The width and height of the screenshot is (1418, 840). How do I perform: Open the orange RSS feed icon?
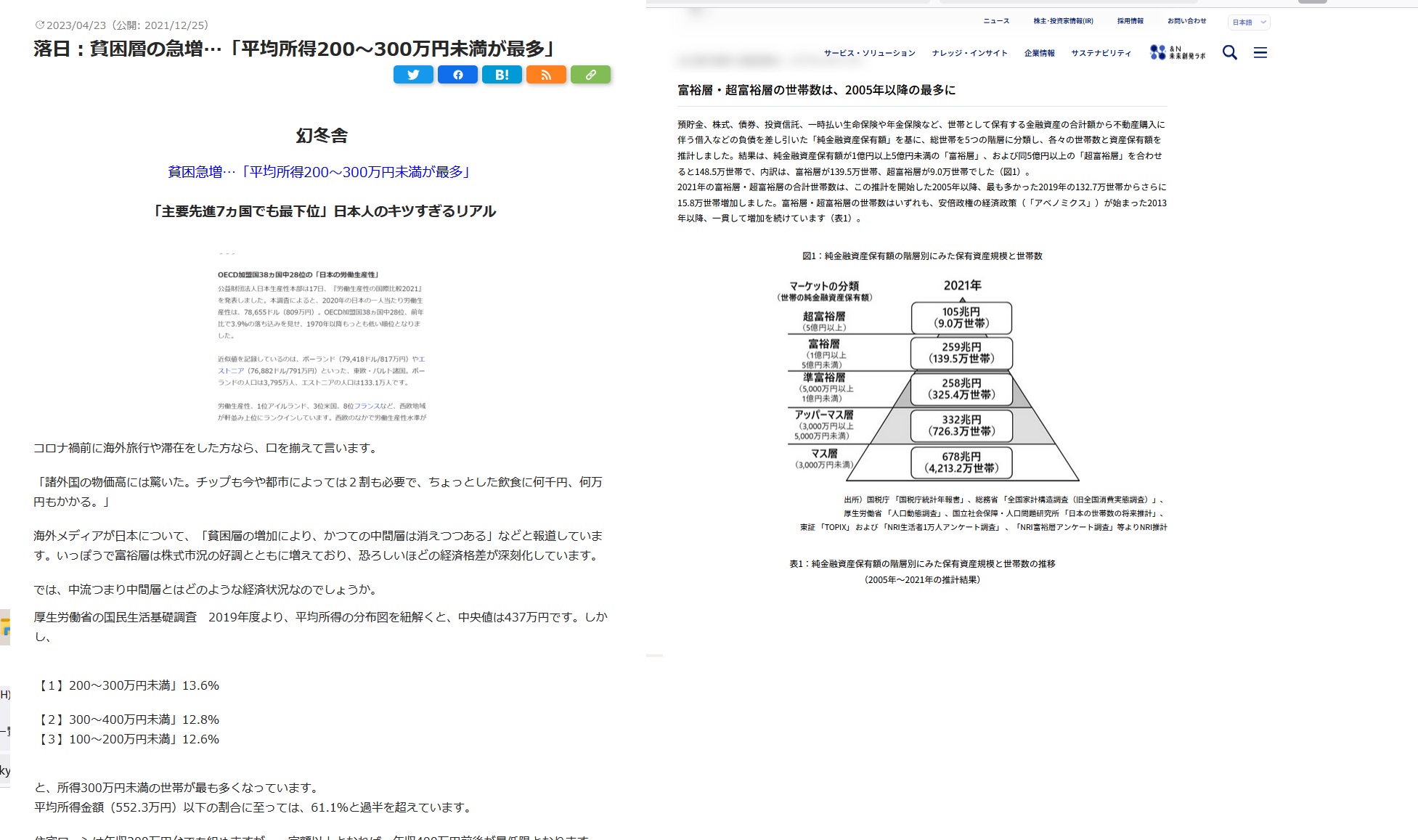pyautogui.click(x=546, y=74)
